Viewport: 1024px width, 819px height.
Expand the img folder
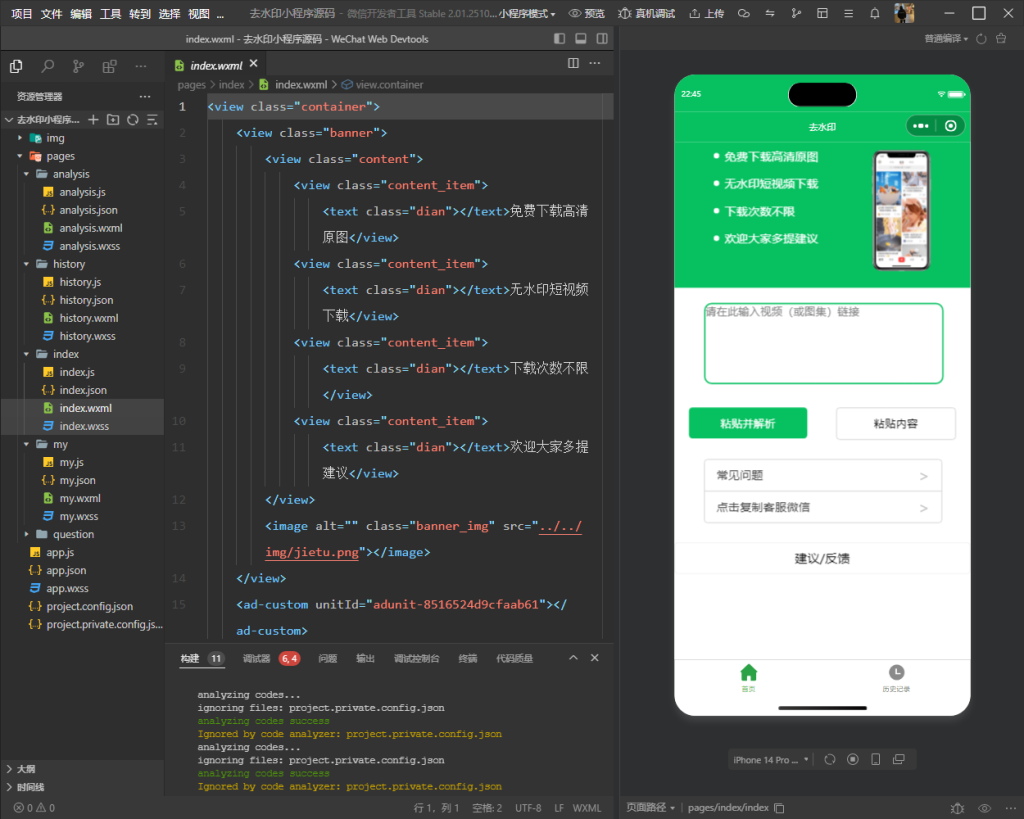click(55, 138)
